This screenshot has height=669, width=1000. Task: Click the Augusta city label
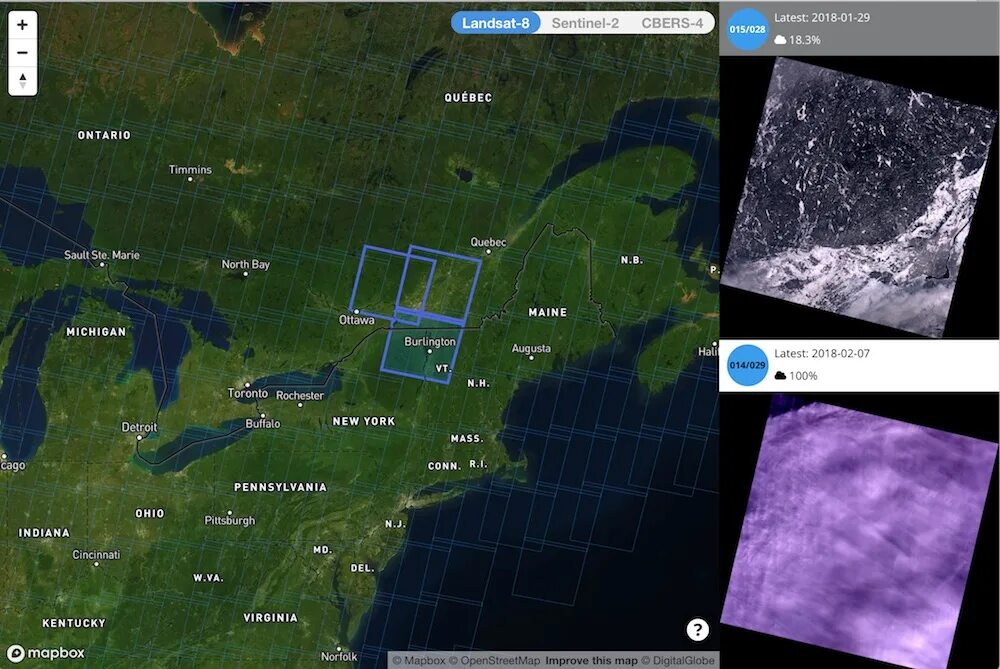(x=531, y=349)
